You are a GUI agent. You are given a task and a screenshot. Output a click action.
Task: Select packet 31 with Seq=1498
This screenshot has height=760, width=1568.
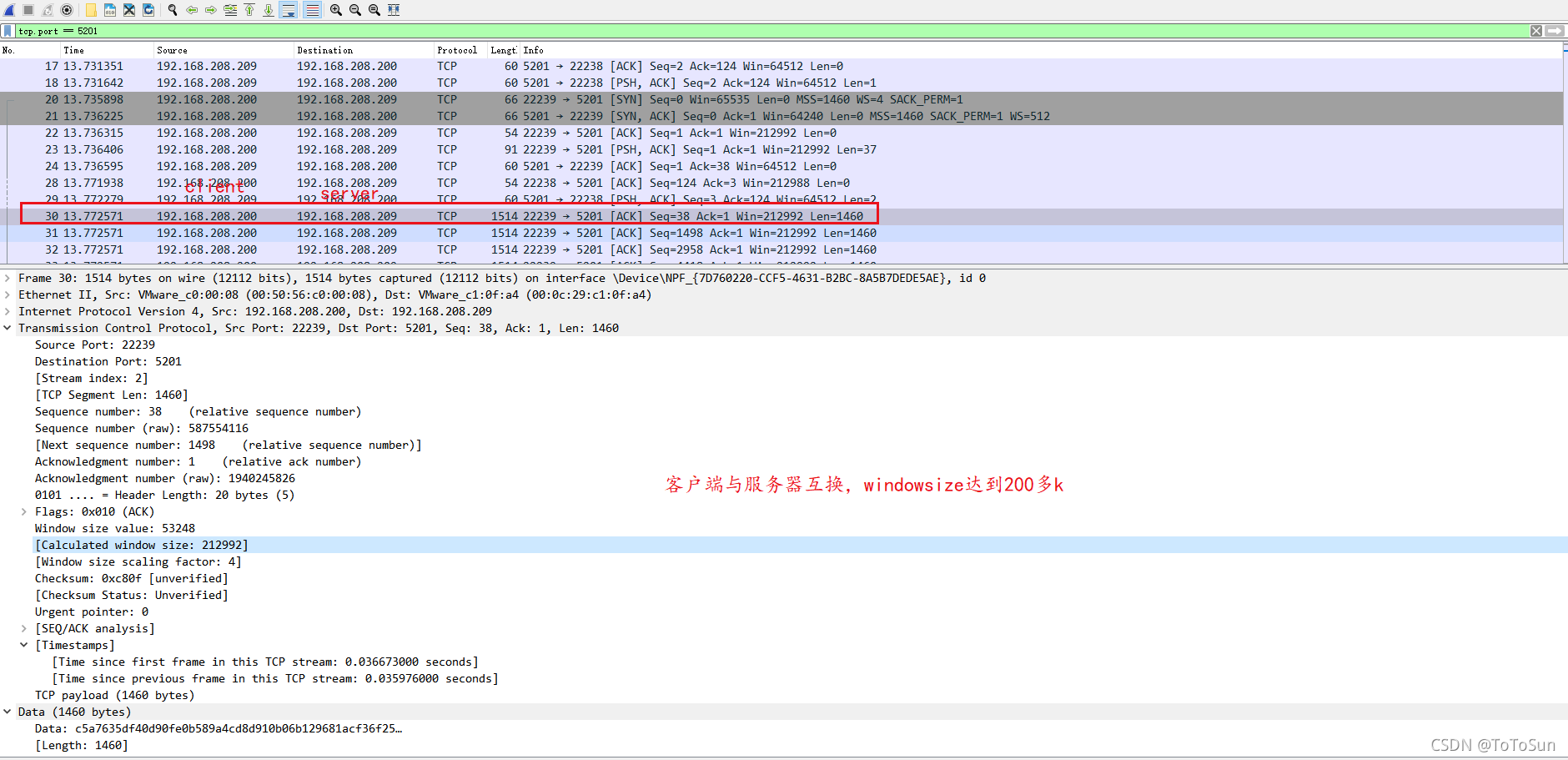pyautogui.click(x=781, y=233)
